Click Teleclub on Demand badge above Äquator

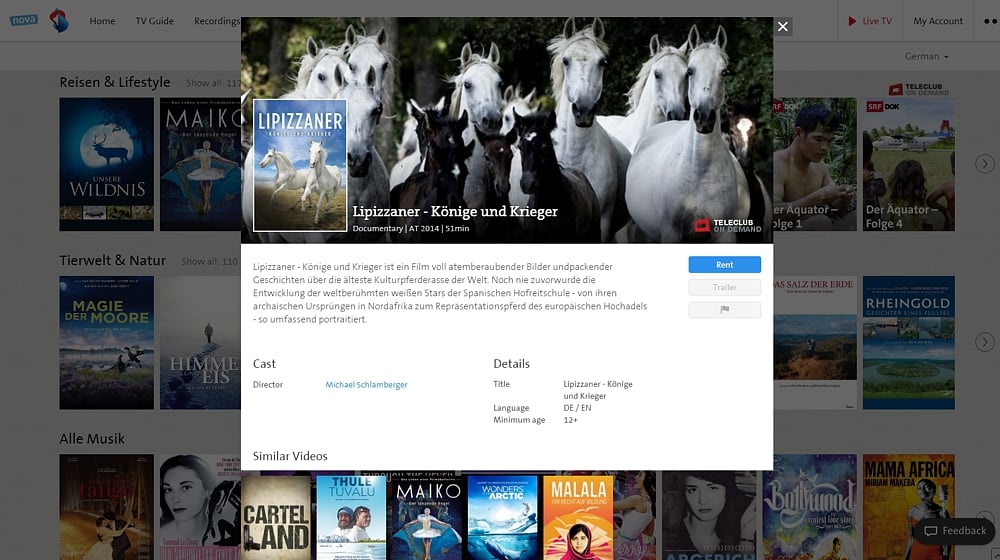(x=919, y=89)
